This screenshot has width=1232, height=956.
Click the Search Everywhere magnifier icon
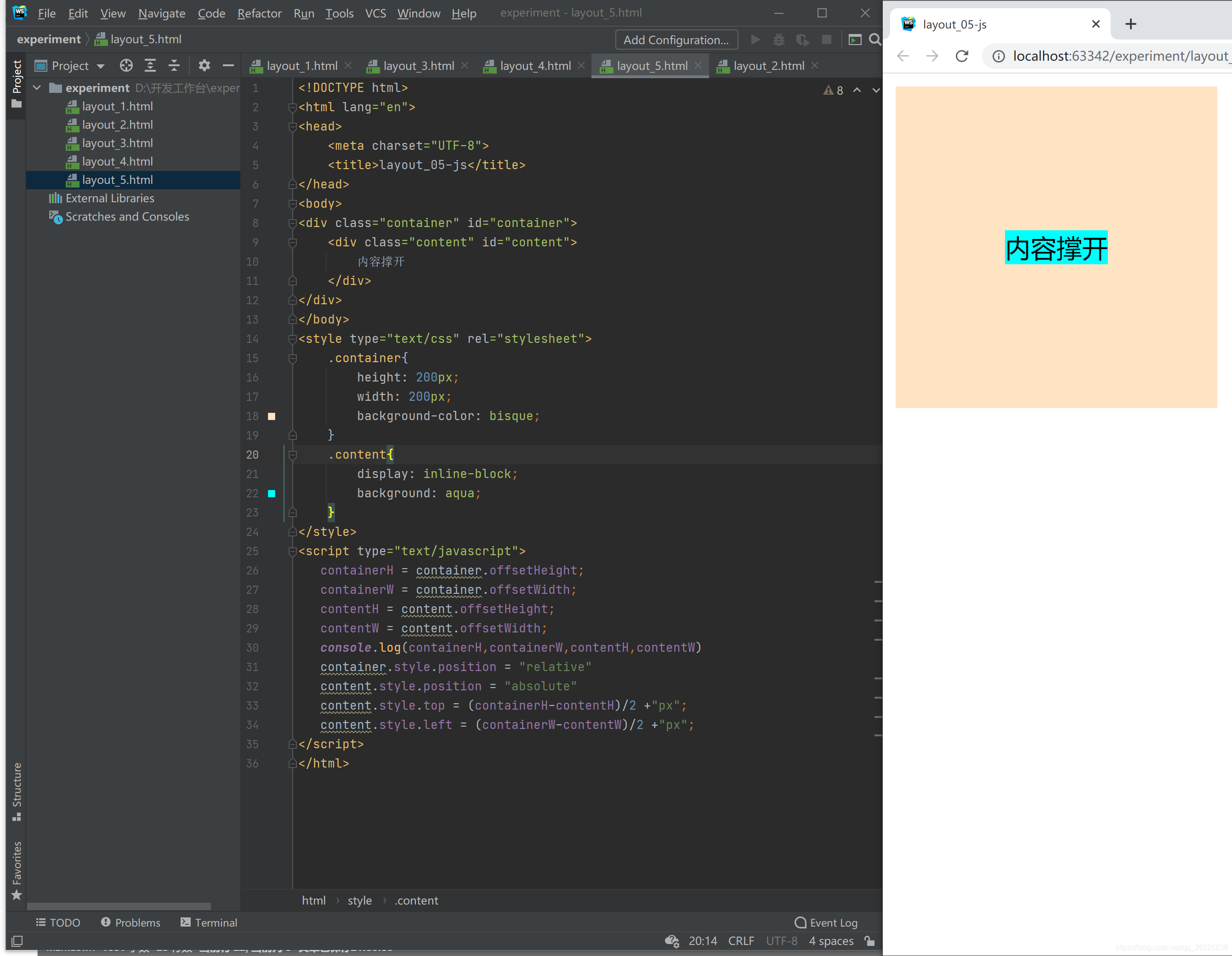874,40
